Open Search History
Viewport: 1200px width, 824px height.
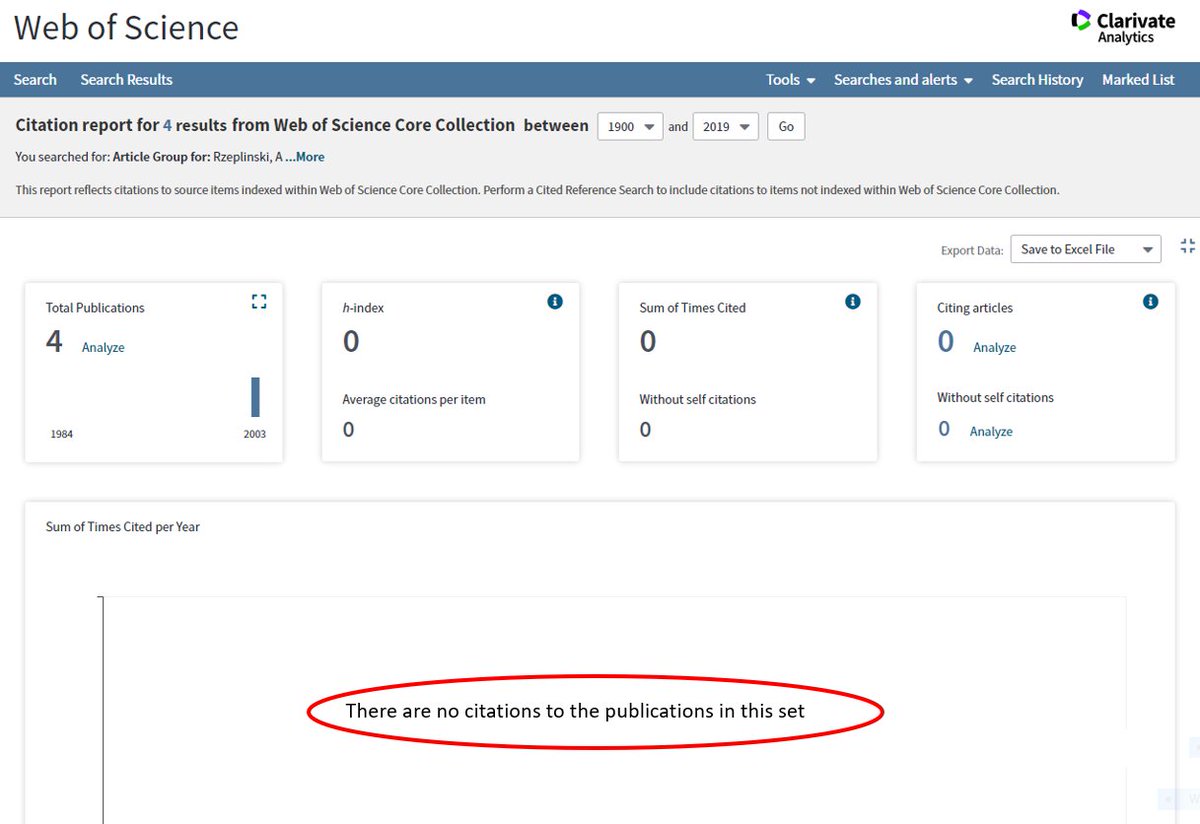[x=1037, y=80]
